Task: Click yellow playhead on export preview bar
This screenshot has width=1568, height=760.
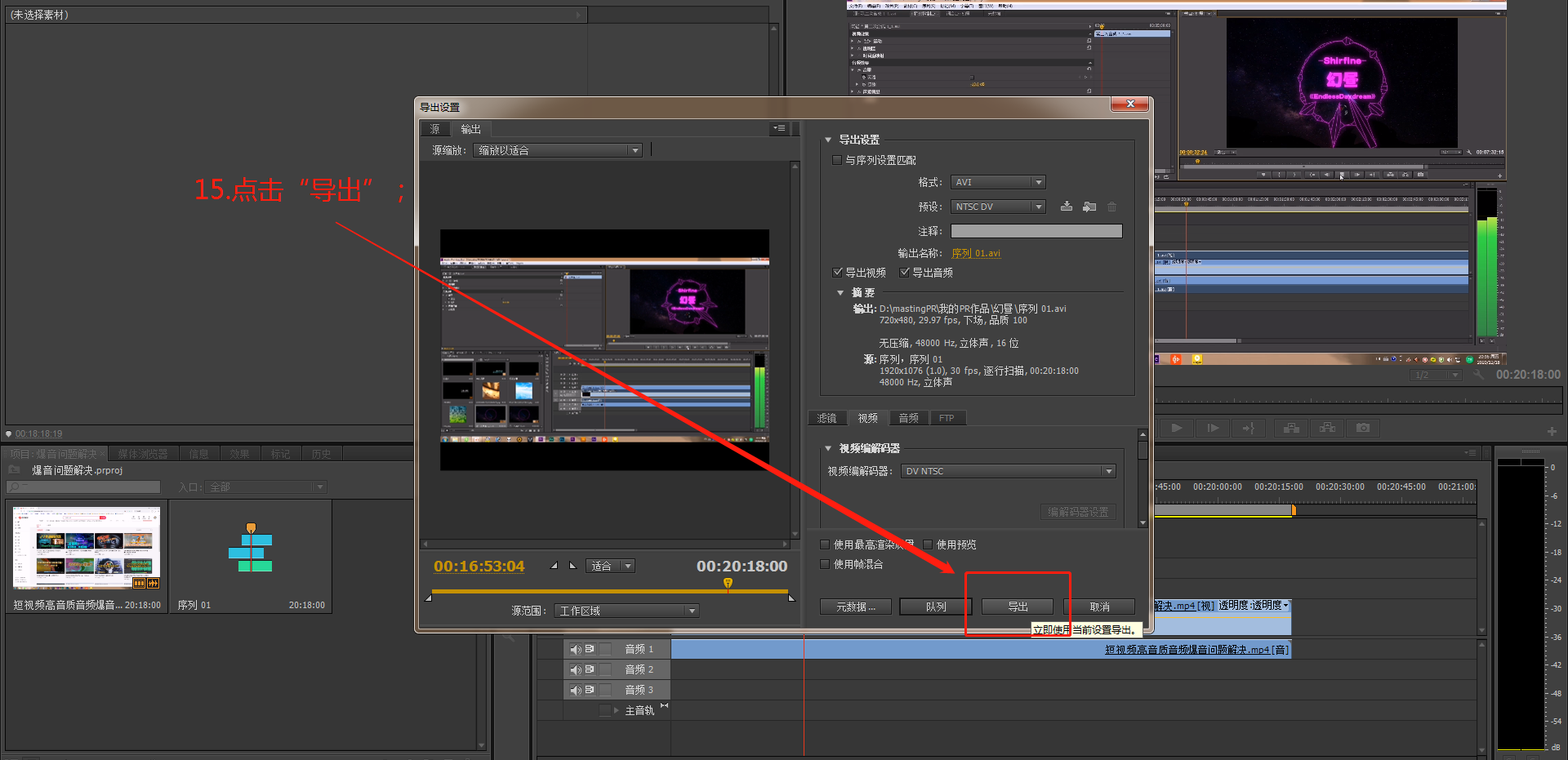Action: [x=728, y=583]
